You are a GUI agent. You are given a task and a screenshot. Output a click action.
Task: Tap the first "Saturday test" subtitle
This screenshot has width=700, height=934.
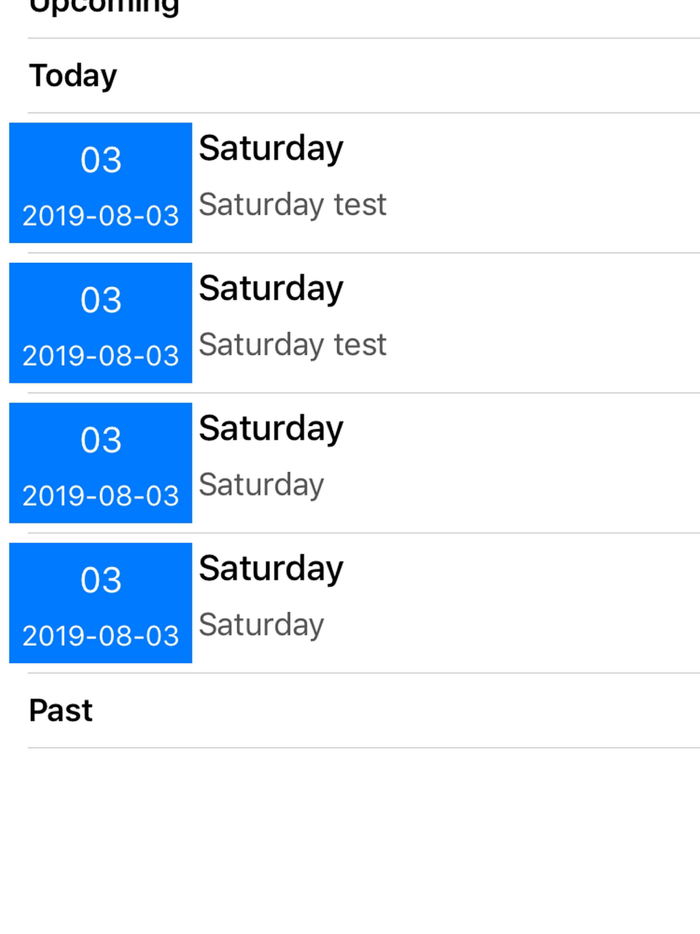point(292,205)
